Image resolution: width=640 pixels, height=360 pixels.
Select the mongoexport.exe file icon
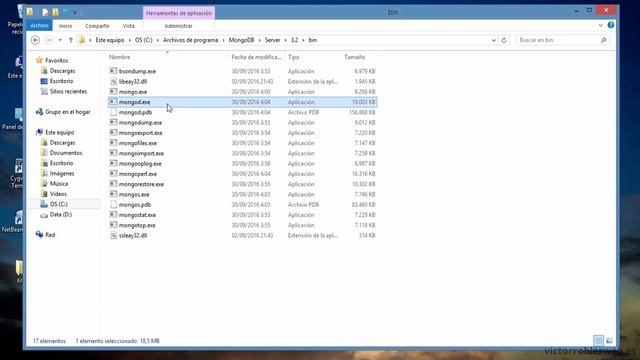pyautogui.click(x=113, y=133)
